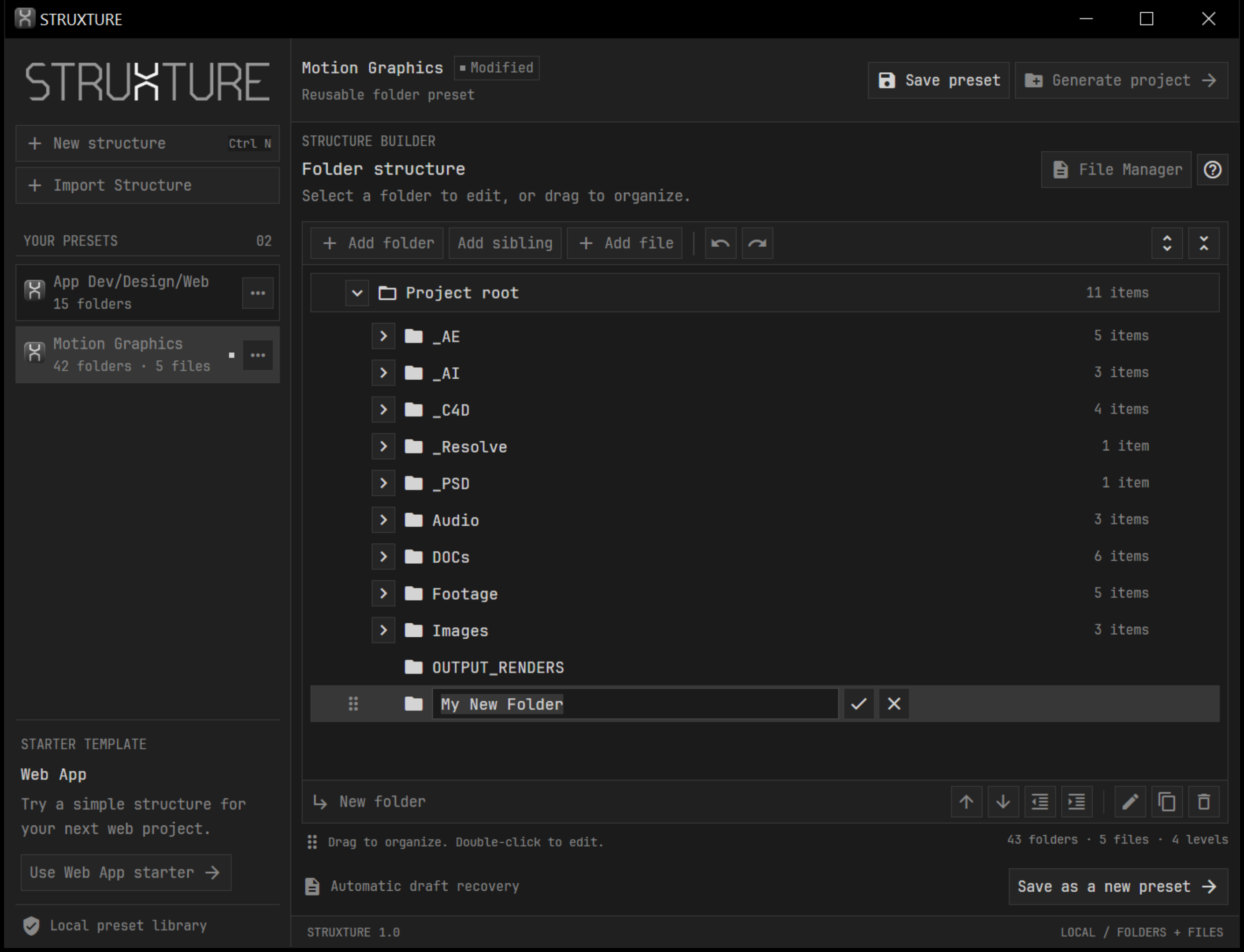Click the expand all folders icon
This screenshot has height=952, width=1244.
[x=1167, y=243]
